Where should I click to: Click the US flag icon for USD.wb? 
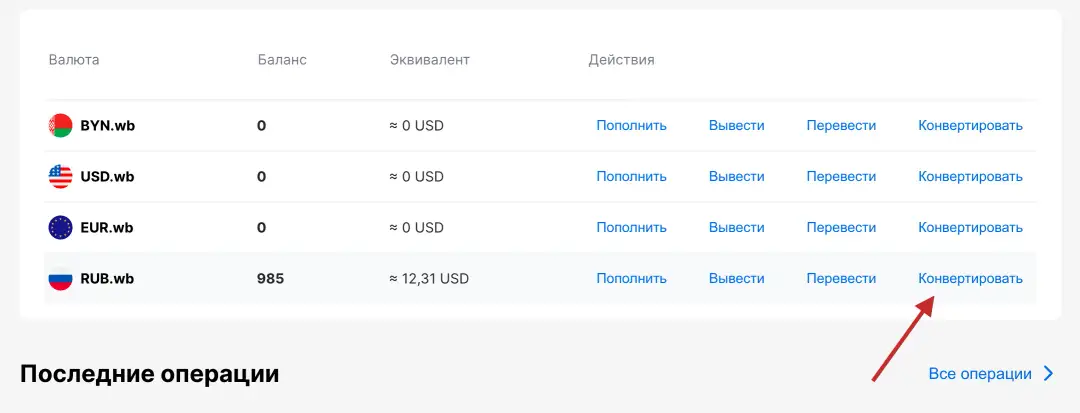point(61,177)
